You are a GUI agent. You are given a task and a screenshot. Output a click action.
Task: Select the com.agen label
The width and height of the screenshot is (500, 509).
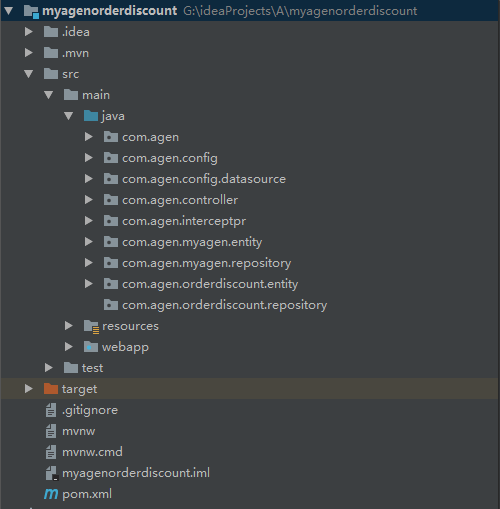[150, 138]
